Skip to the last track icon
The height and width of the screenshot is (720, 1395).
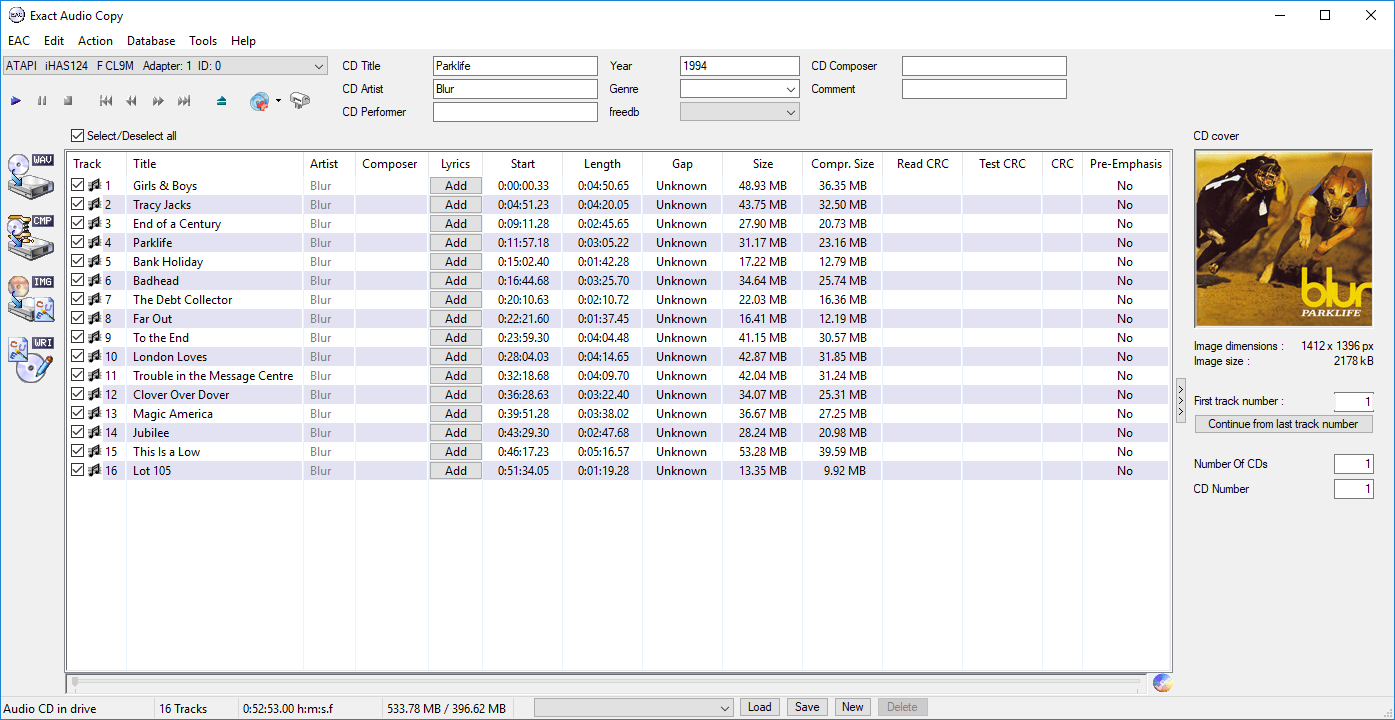pos(183,100)
